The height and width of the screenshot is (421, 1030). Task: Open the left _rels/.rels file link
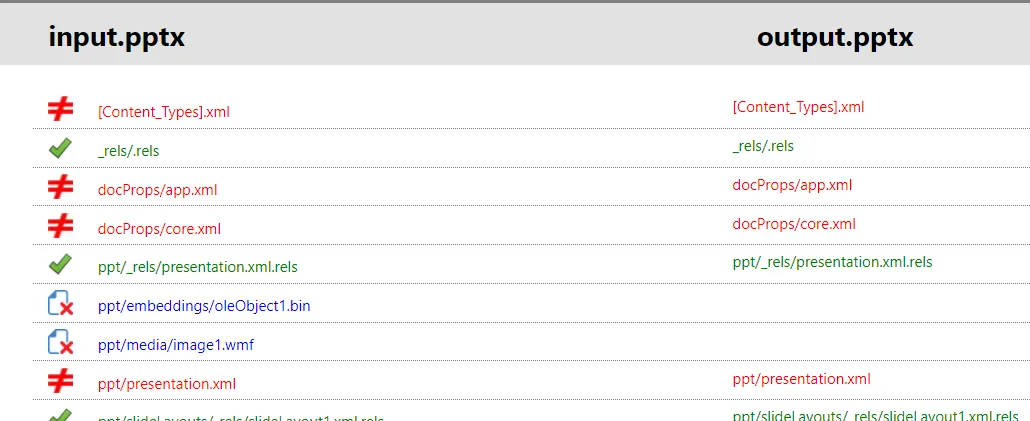(128, 151)
